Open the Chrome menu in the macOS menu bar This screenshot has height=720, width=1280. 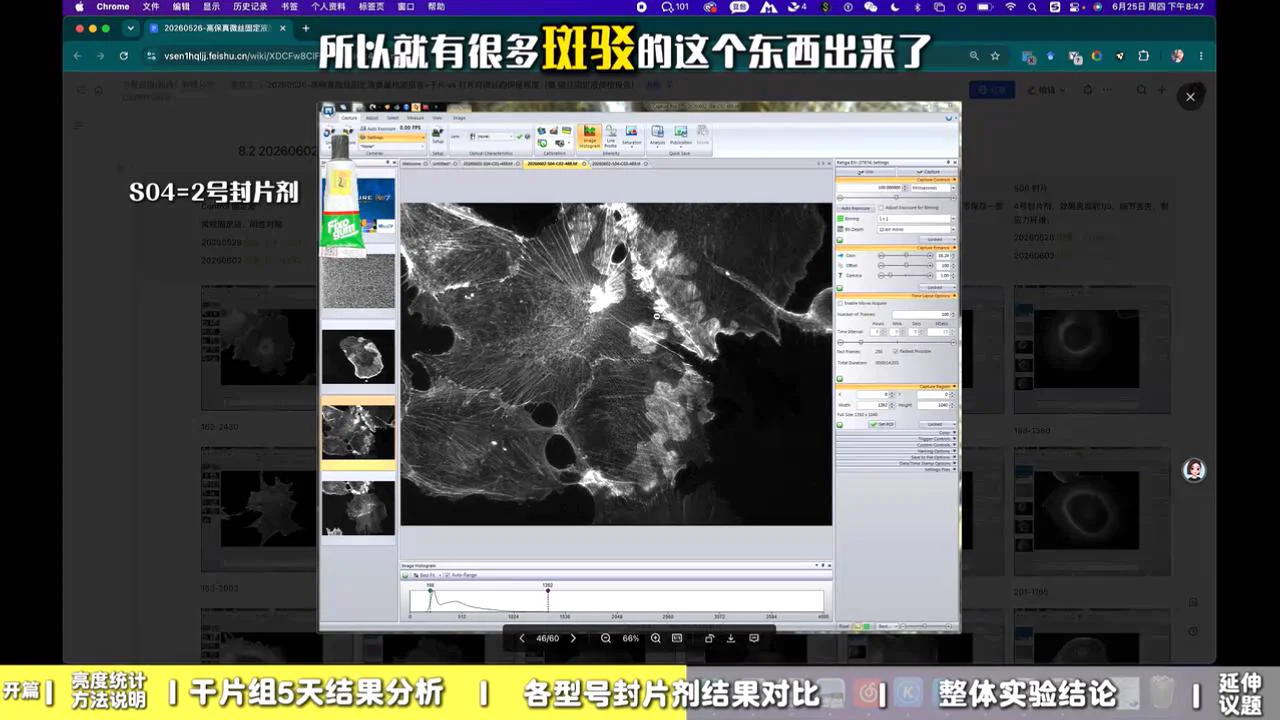coord(112,7)
